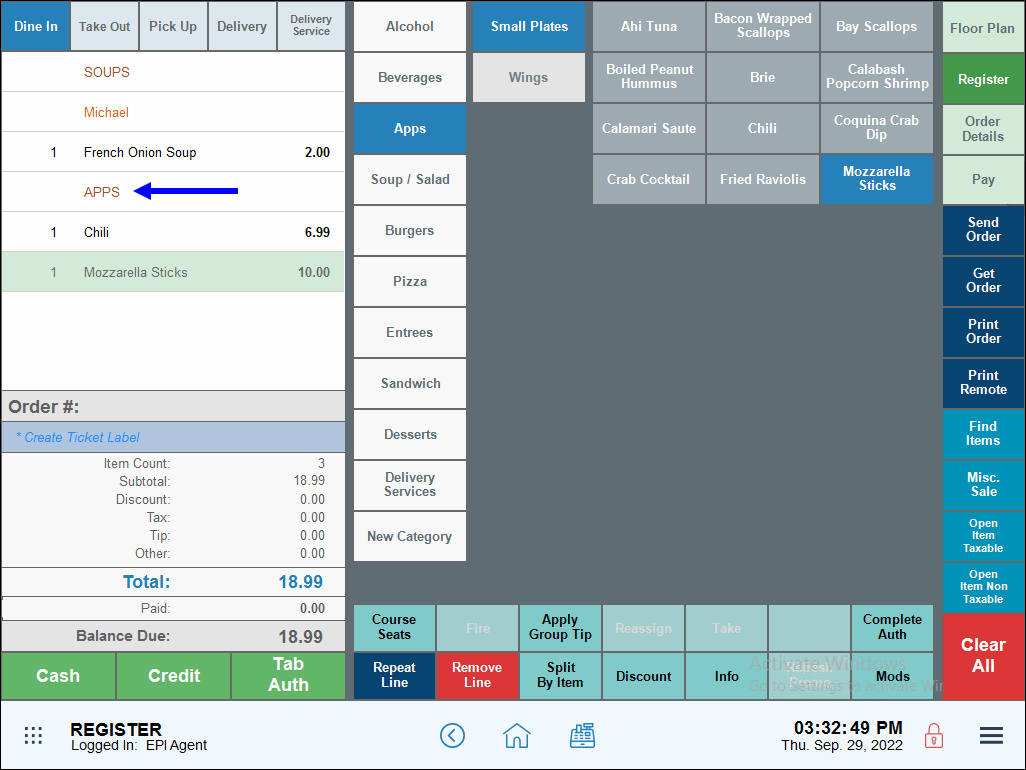Click Open Item Taxable
This screenshot has height=770, width=1026.
[983, 536]
